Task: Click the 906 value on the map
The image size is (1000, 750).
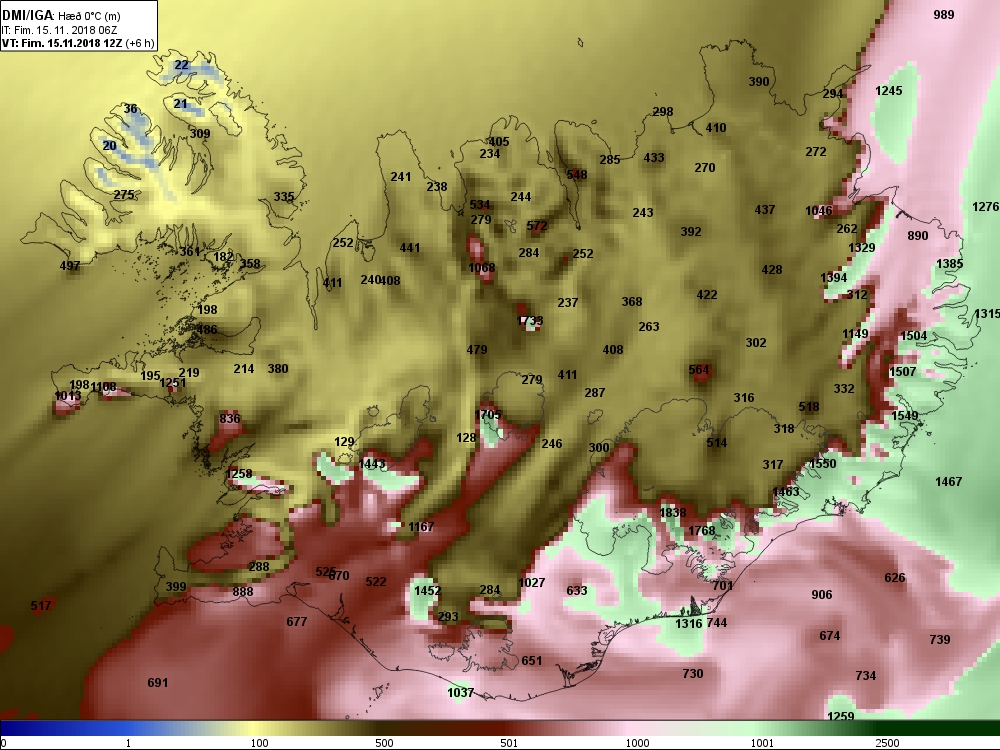Action: click(822, 594)
